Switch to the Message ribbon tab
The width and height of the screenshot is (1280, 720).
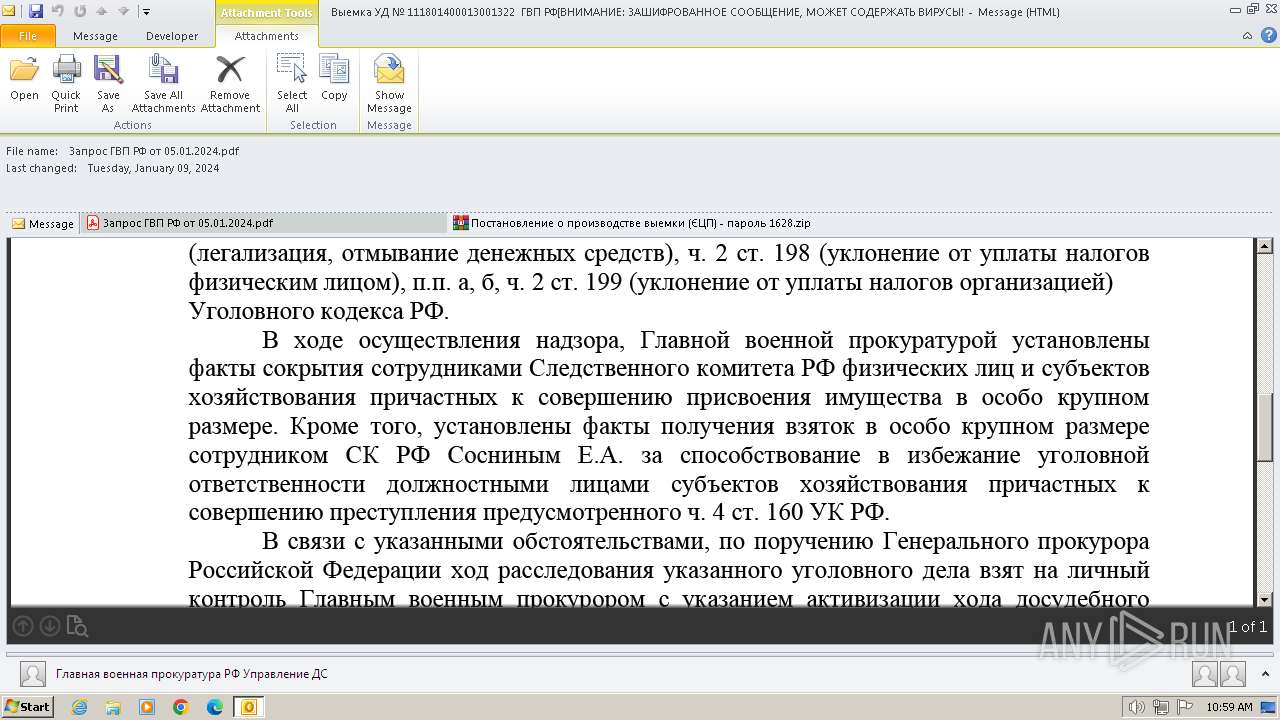[x=95, y=36]
